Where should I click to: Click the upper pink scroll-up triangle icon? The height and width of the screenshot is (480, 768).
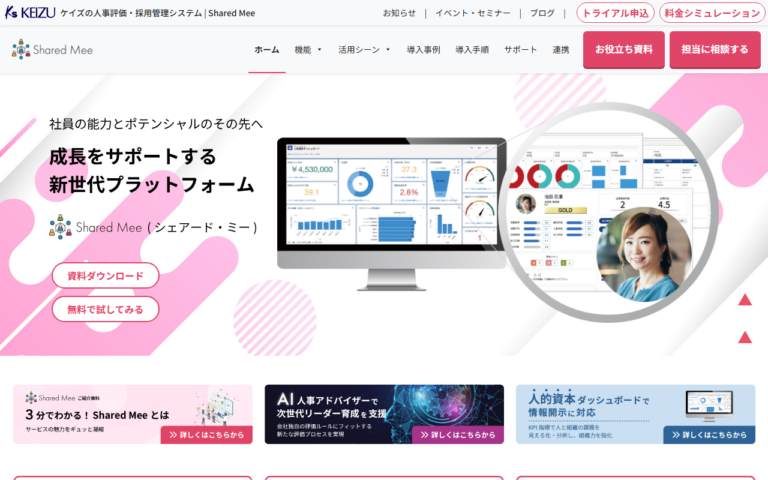tap(745, 299)
